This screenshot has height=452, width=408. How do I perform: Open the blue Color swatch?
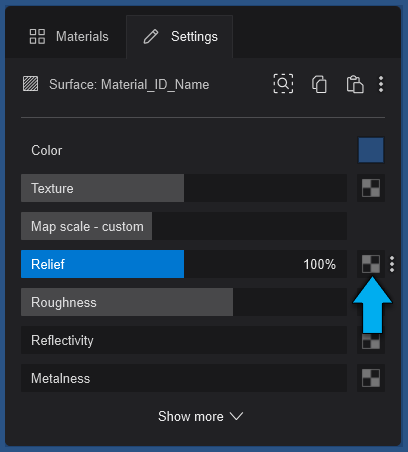pyautogui.click(x=371, y=150)
